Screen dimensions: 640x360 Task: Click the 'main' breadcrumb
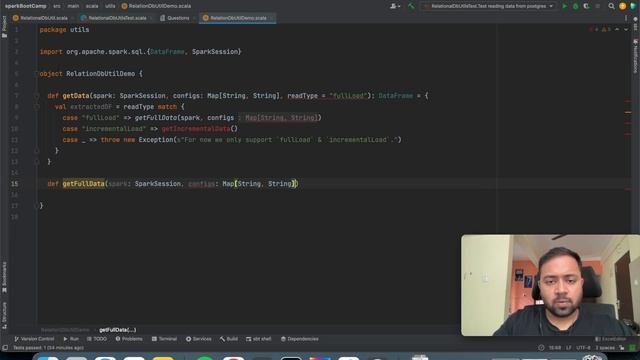click(x=73, y=6)
